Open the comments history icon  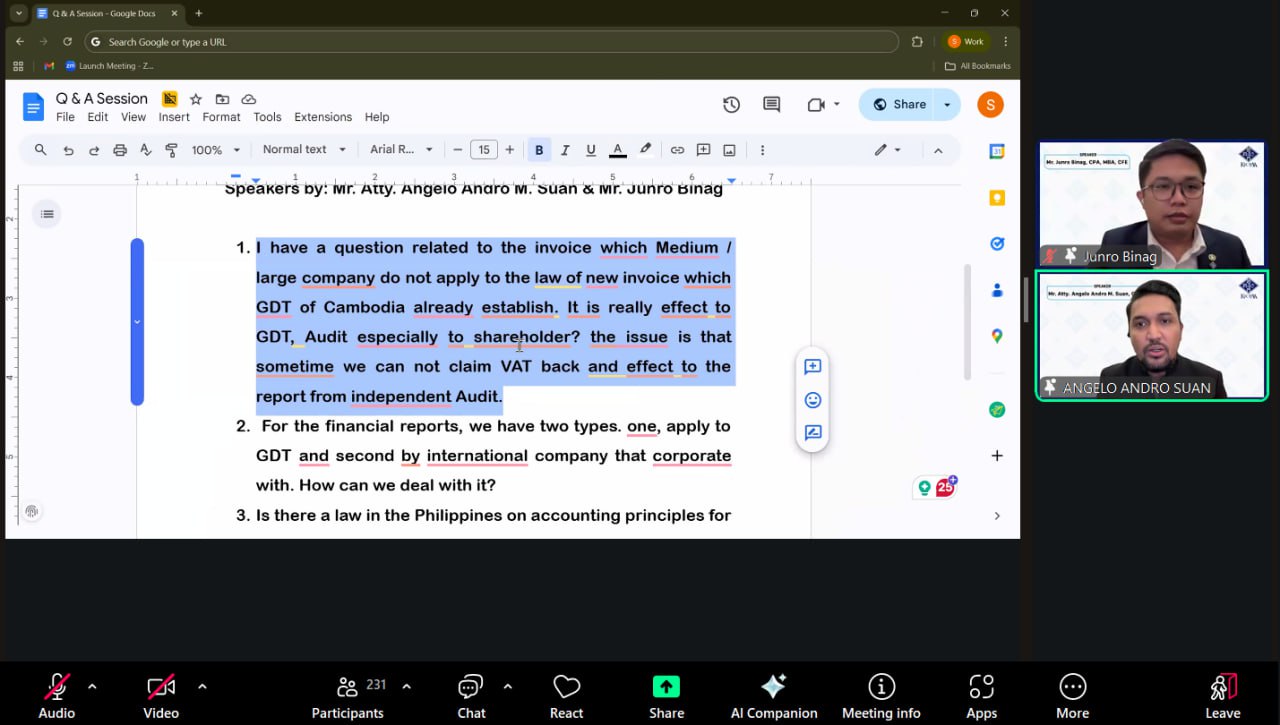coord(771,105)
